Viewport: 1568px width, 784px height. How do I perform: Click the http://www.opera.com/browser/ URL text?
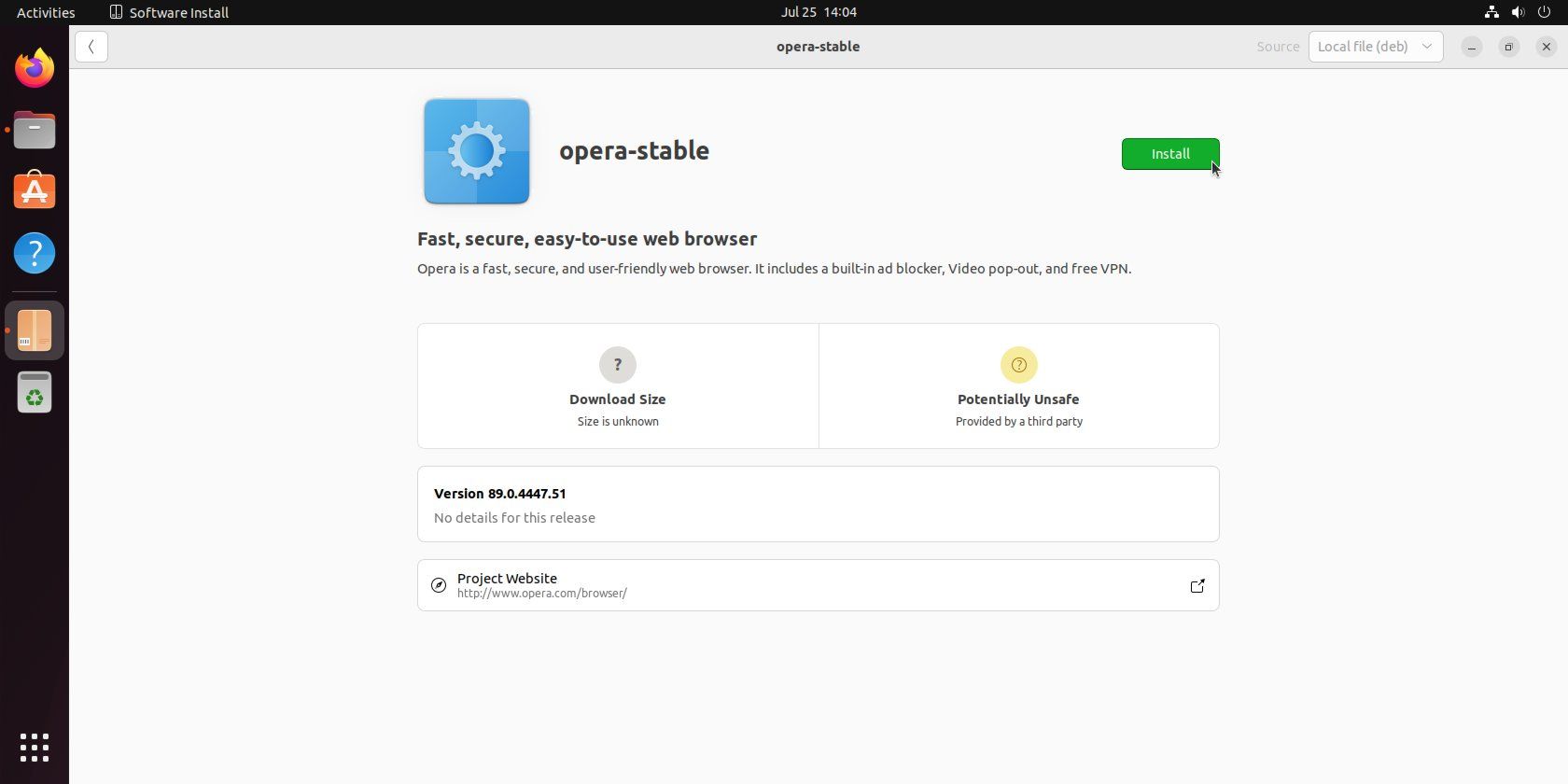(x=542, y=594)
